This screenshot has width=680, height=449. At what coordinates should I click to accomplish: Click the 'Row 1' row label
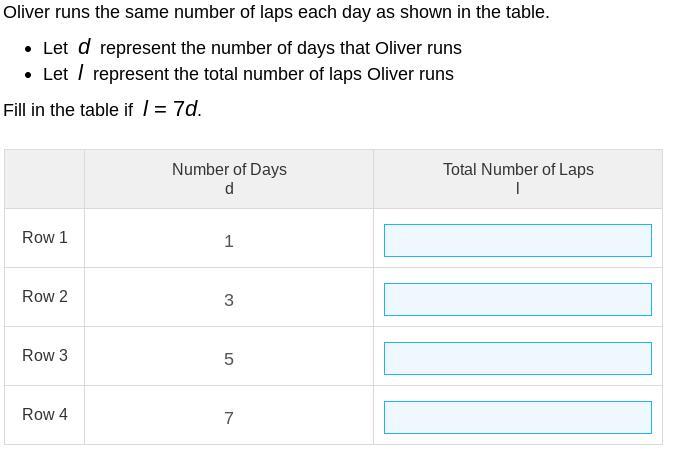tap(45, 237)
